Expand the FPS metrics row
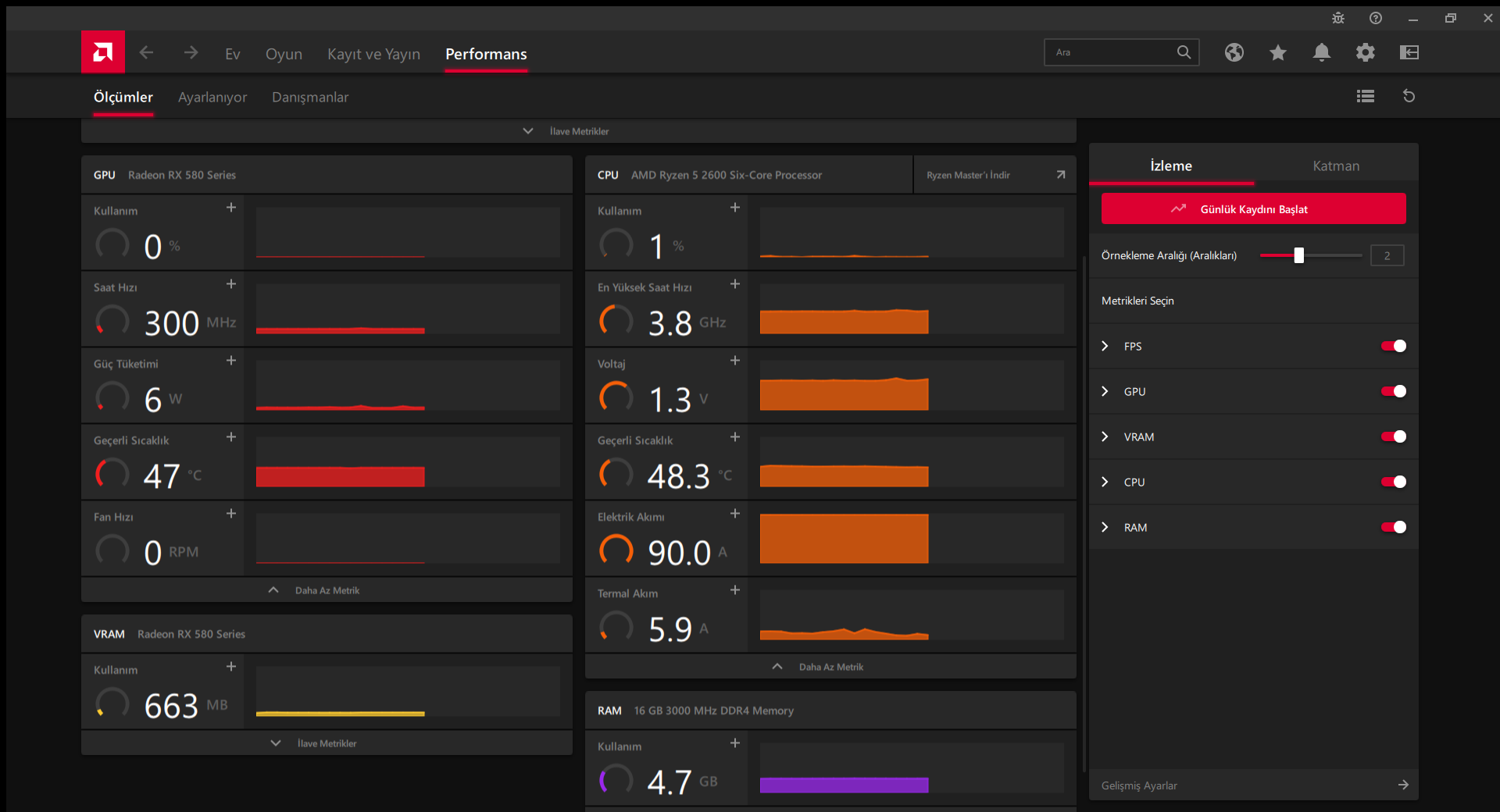 tap(1105, 346)
